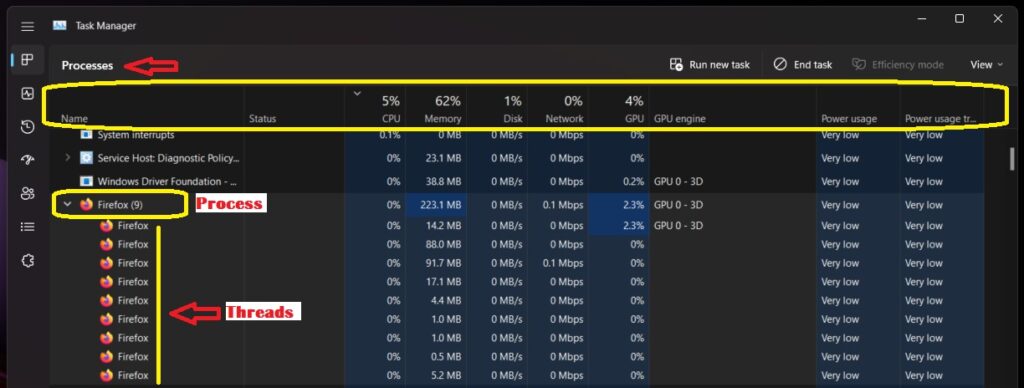Click the vertical scrollbar thumb
1024x388 pixels.
[1012, 158]
